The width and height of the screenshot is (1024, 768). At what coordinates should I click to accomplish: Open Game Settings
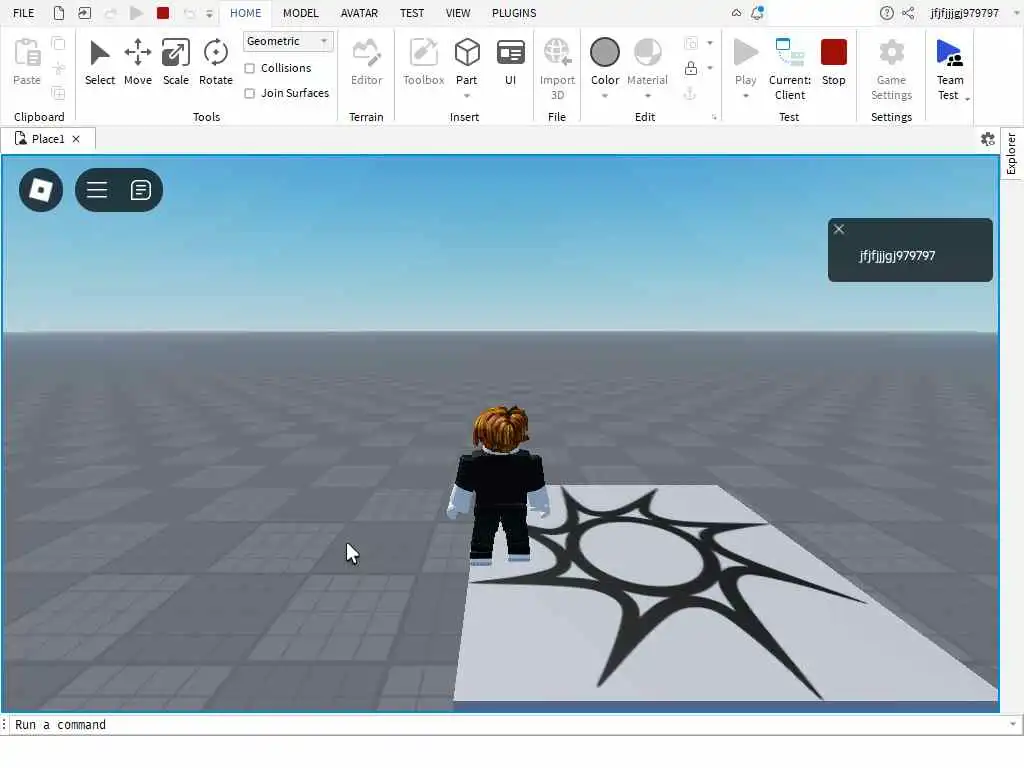pos(891,69)
